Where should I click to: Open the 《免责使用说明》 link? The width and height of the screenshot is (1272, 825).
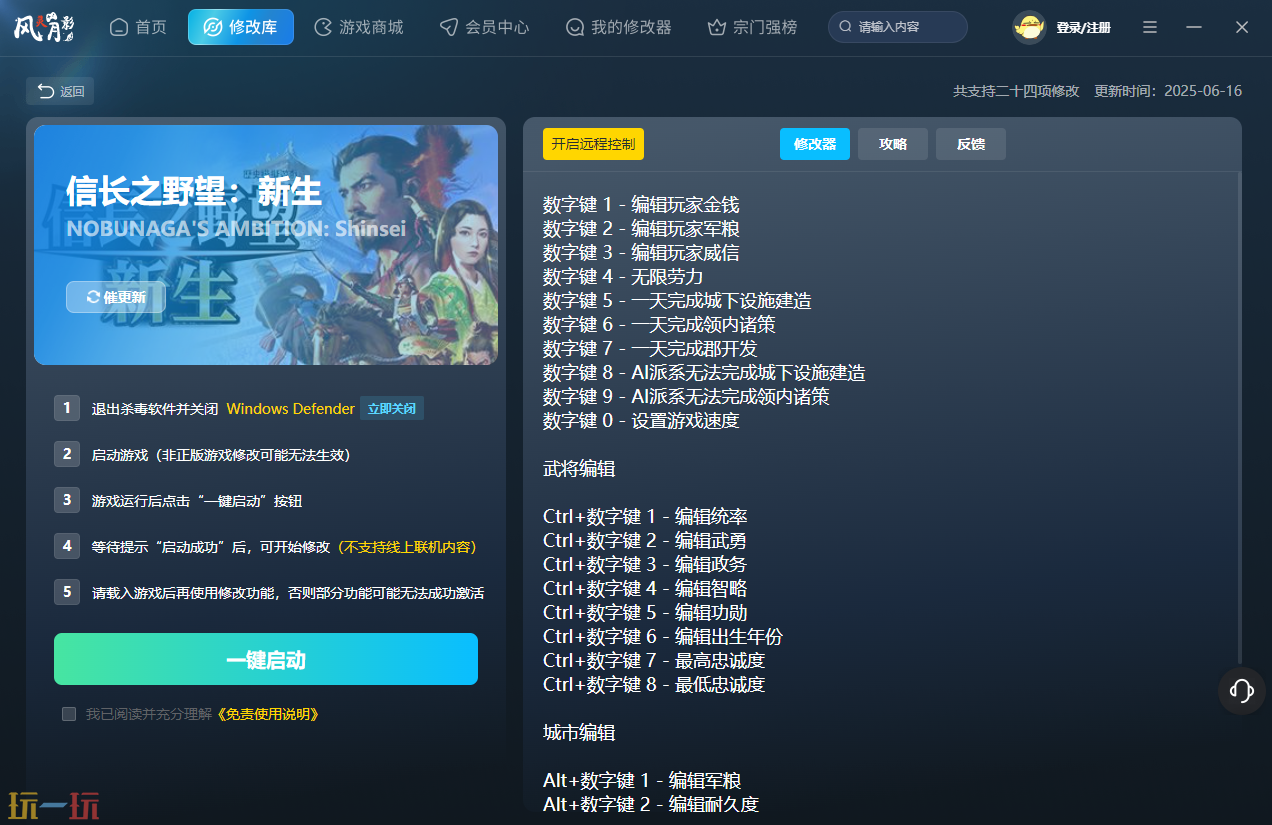click(x=268, y=714)
